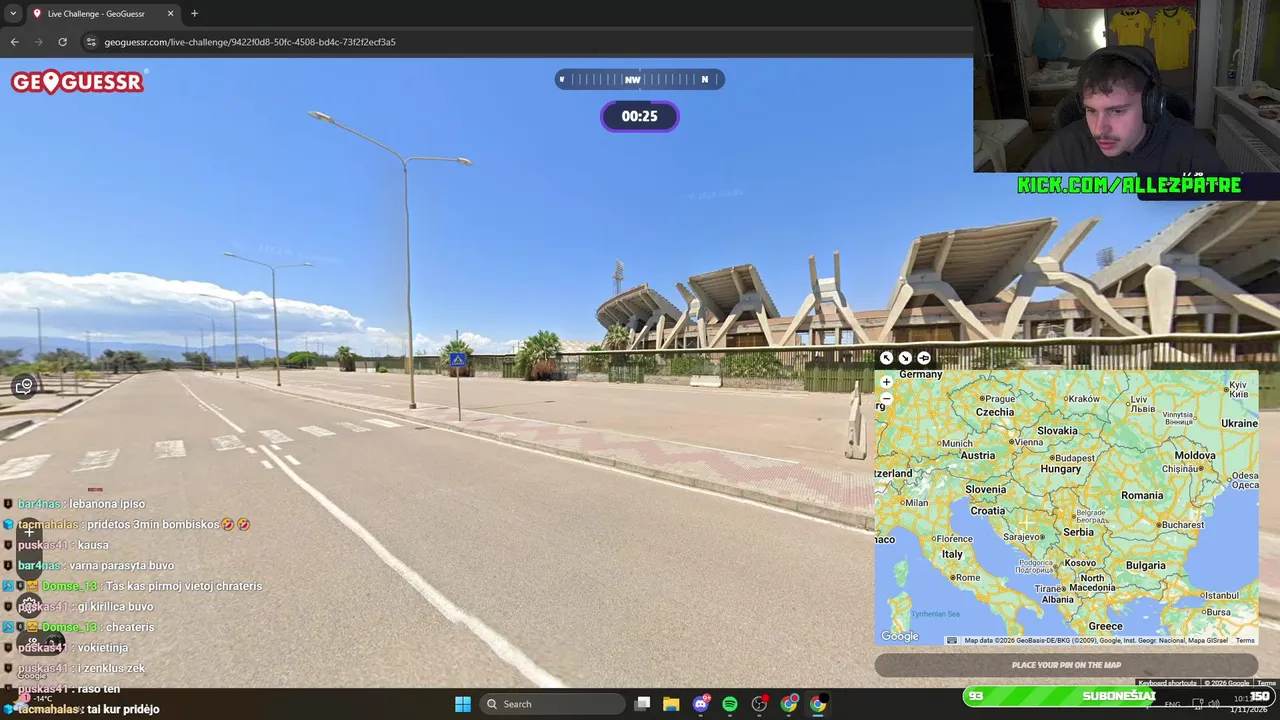Screen dimensions: 1280x720
Task: Open Discord from taskbar
Action: (x=701, y=704)
